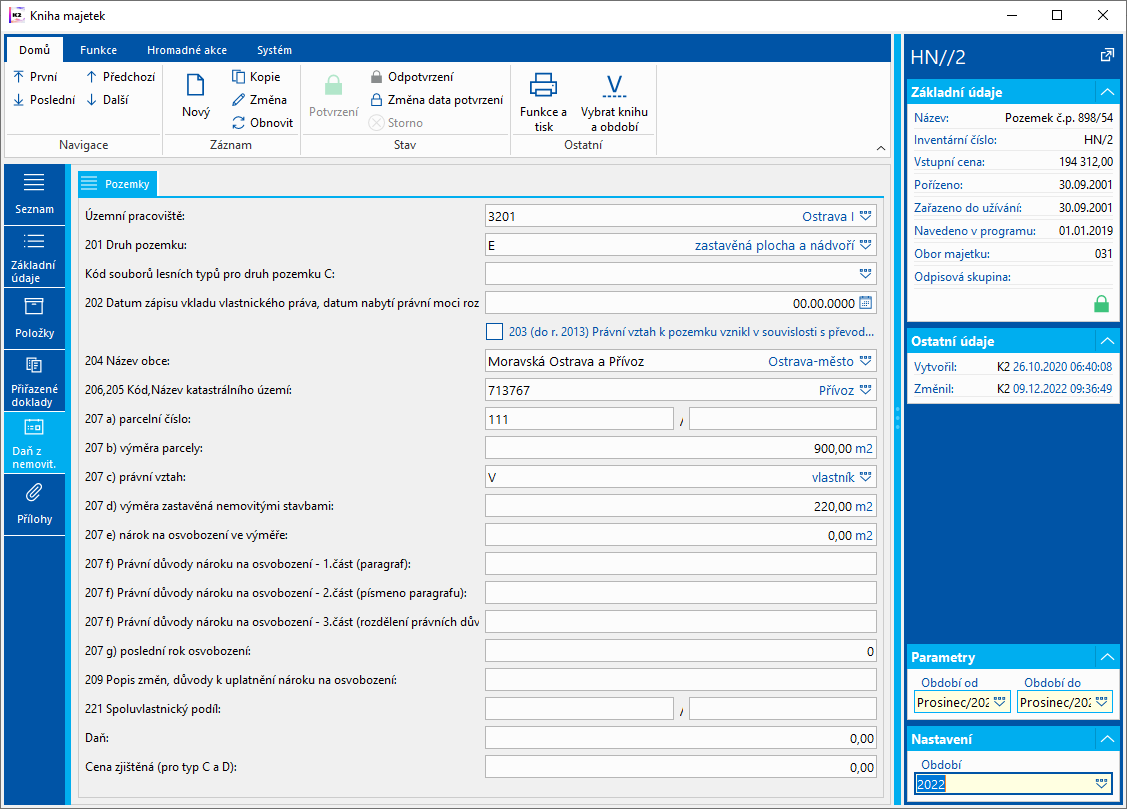
Task: Collapse the Základní údaje panel
Action: coord(1105,92)
